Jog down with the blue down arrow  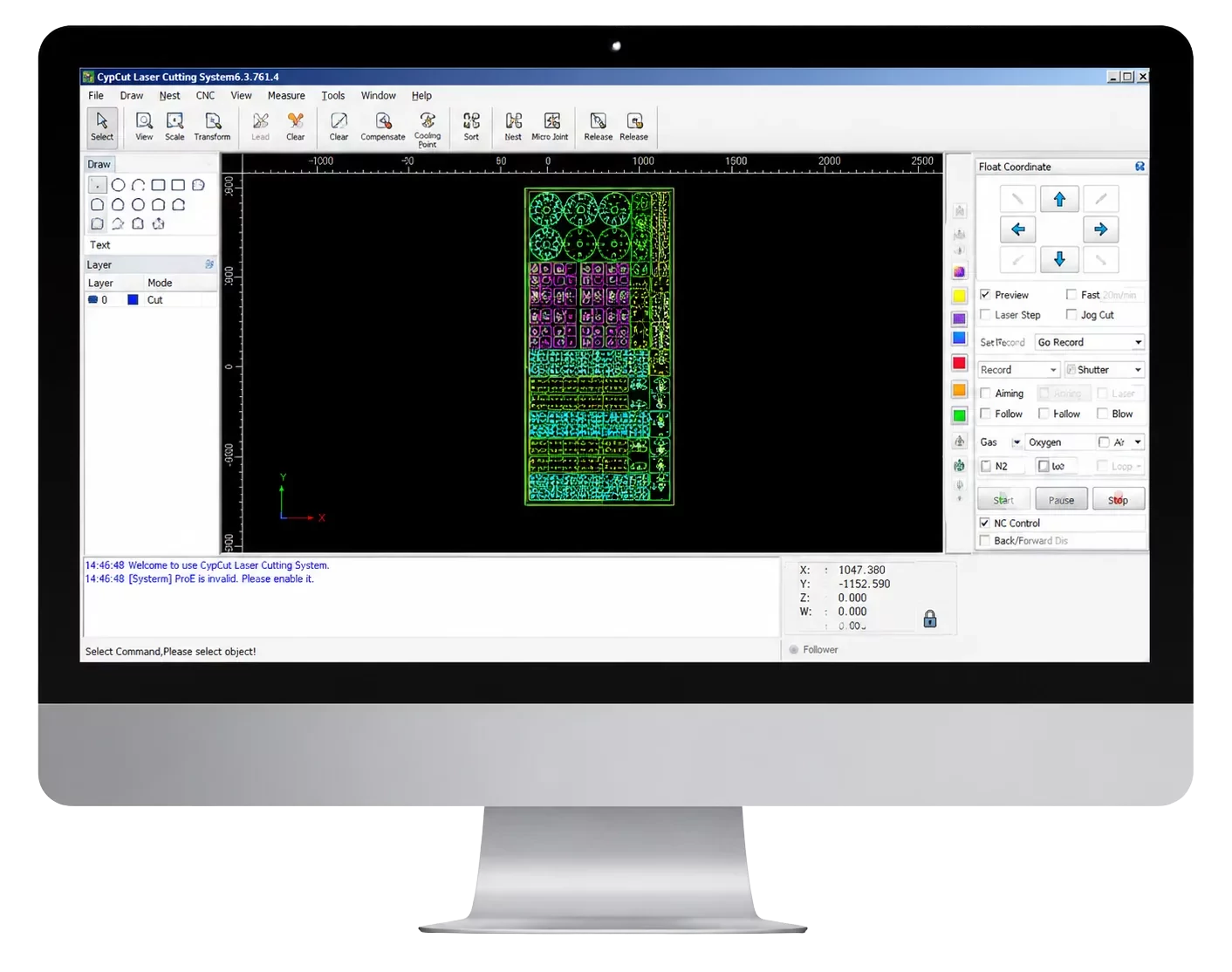(1059, 259)
